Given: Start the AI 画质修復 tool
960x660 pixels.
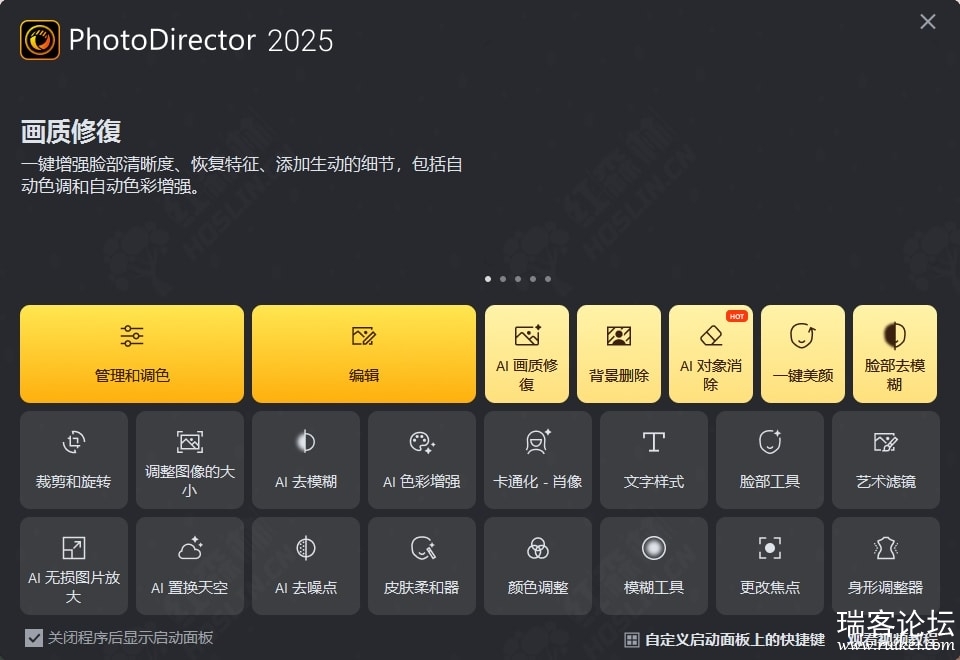Looking at the screenshot, I should click(x=527, y=354).
